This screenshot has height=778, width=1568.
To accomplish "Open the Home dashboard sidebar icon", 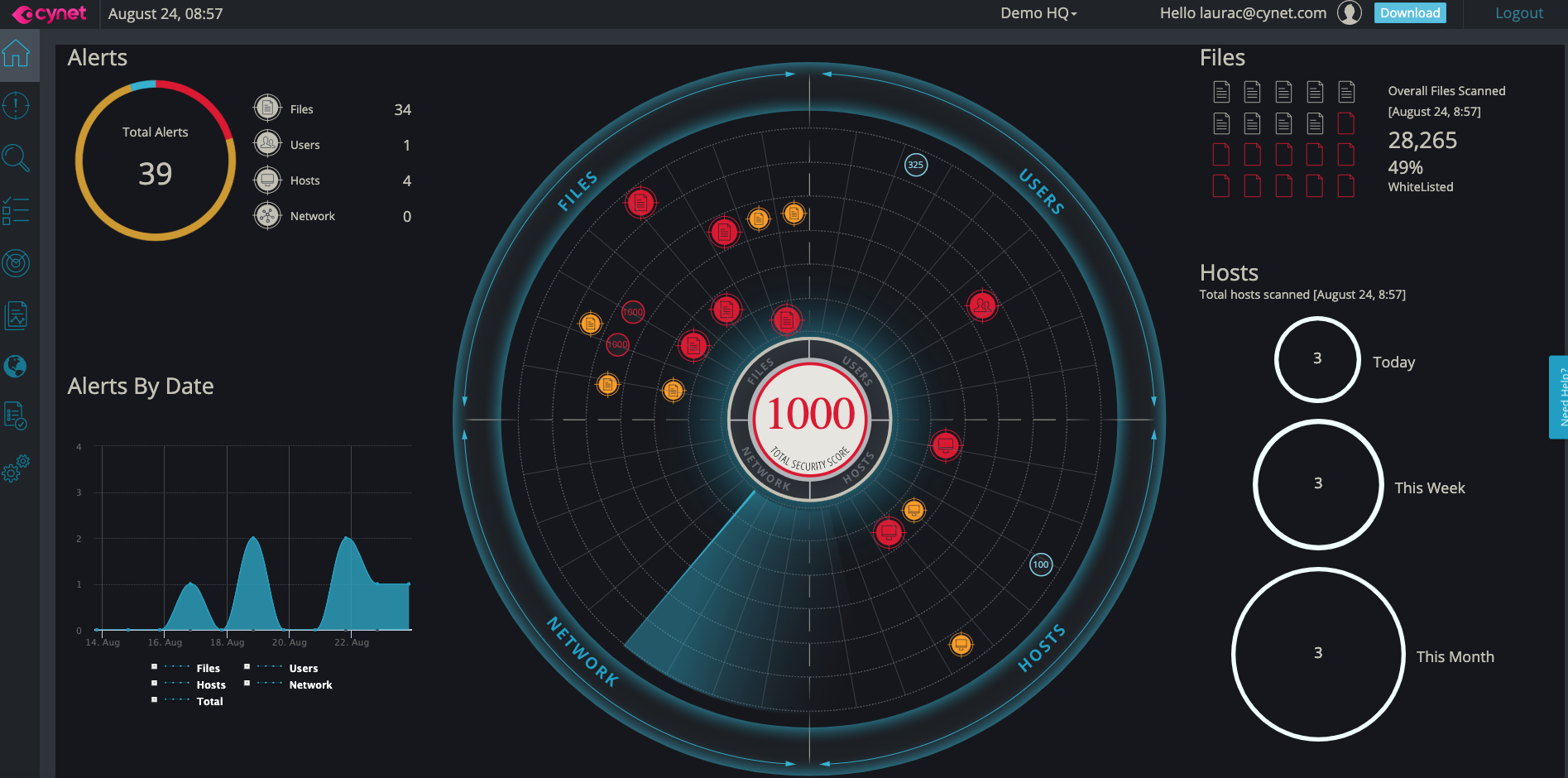I will point(17,55).
